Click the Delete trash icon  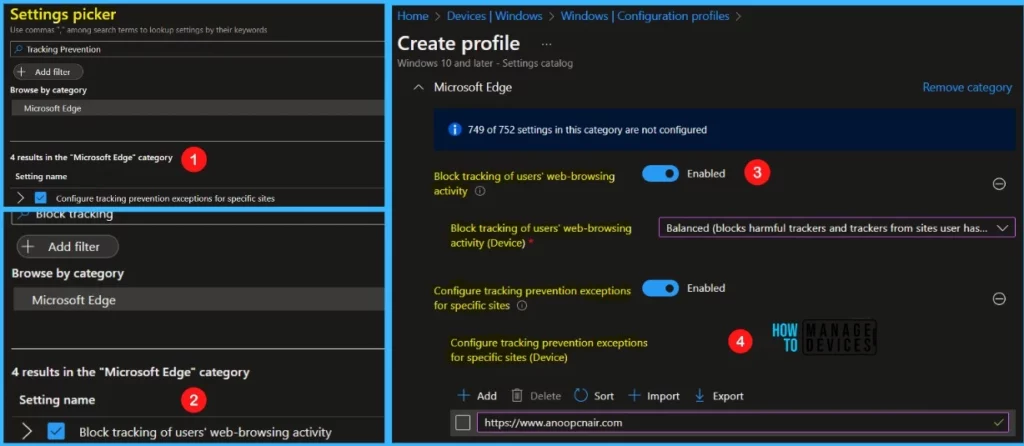(x=517, y=395)
